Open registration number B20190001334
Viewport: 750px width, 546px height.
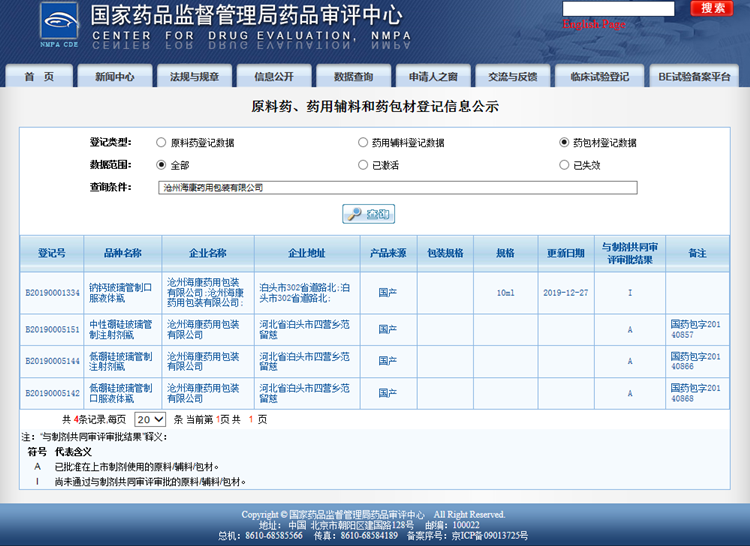click(52, 293)
